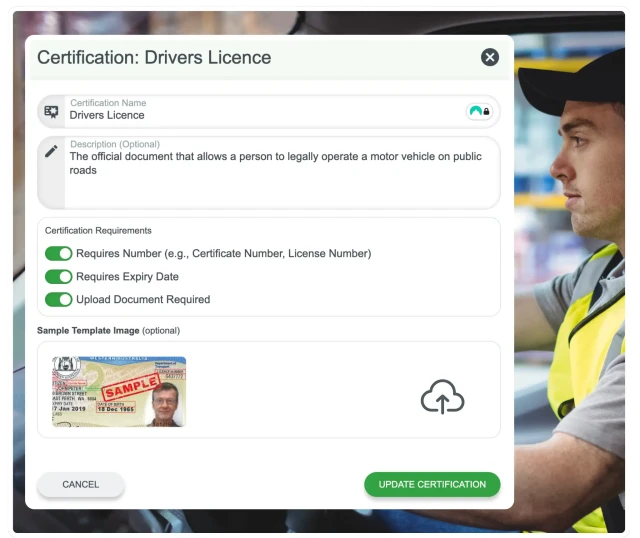Open the sample licence thumbnail image
The height and width of the screenshot is (538, 640).
click(119, 391)
